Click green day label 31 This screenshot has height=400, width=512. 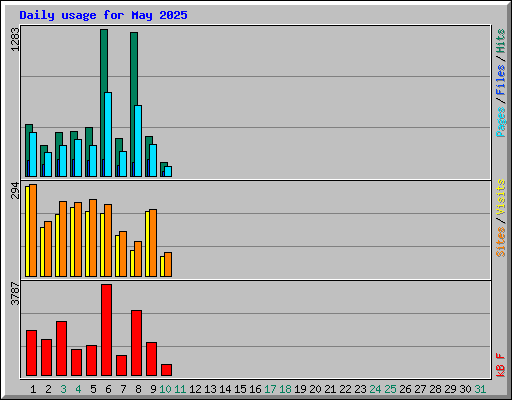point(480,389)
